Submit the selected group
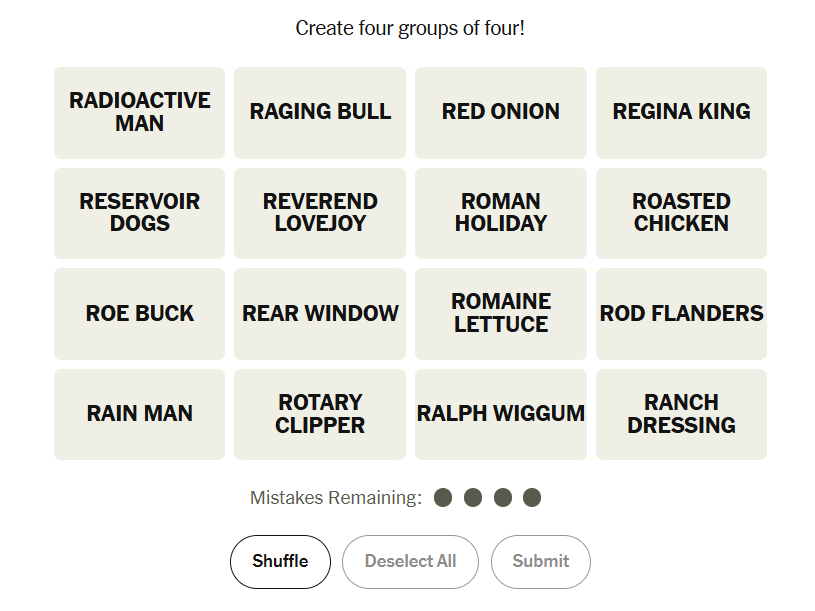The height and width of the screenshot is (611, 815). (541, 562)
